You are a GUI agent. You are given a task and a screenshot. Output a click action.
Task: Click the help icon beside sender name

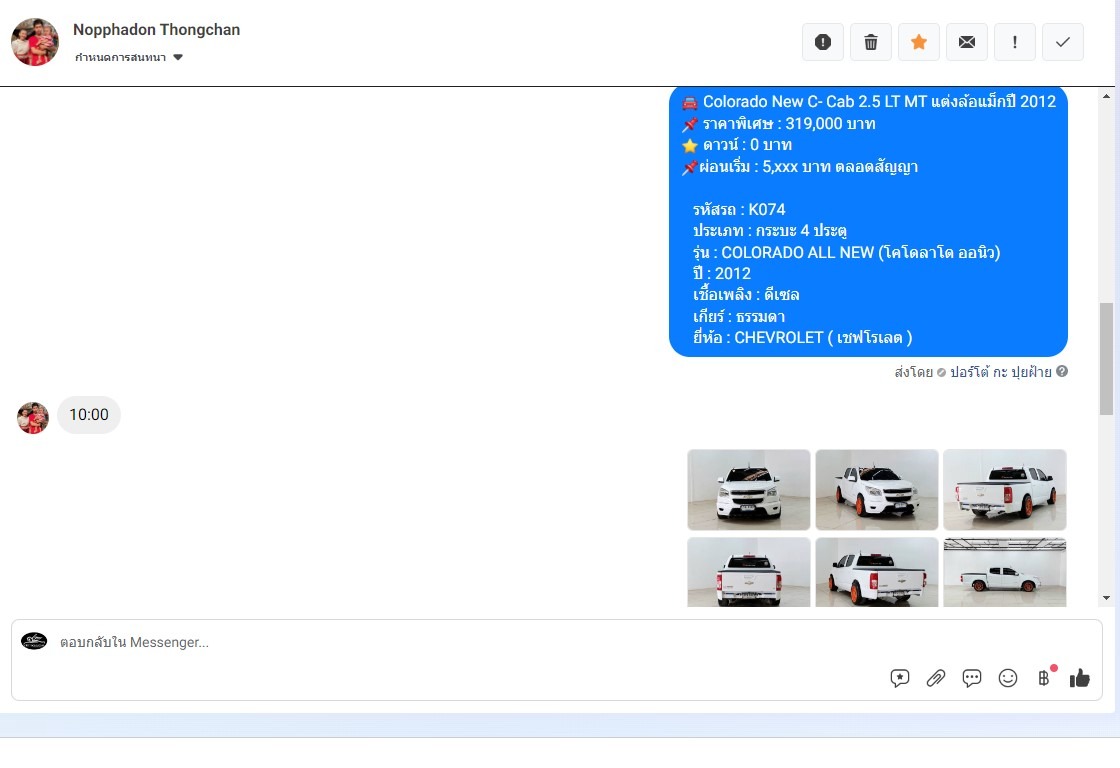click(1062, 371)
